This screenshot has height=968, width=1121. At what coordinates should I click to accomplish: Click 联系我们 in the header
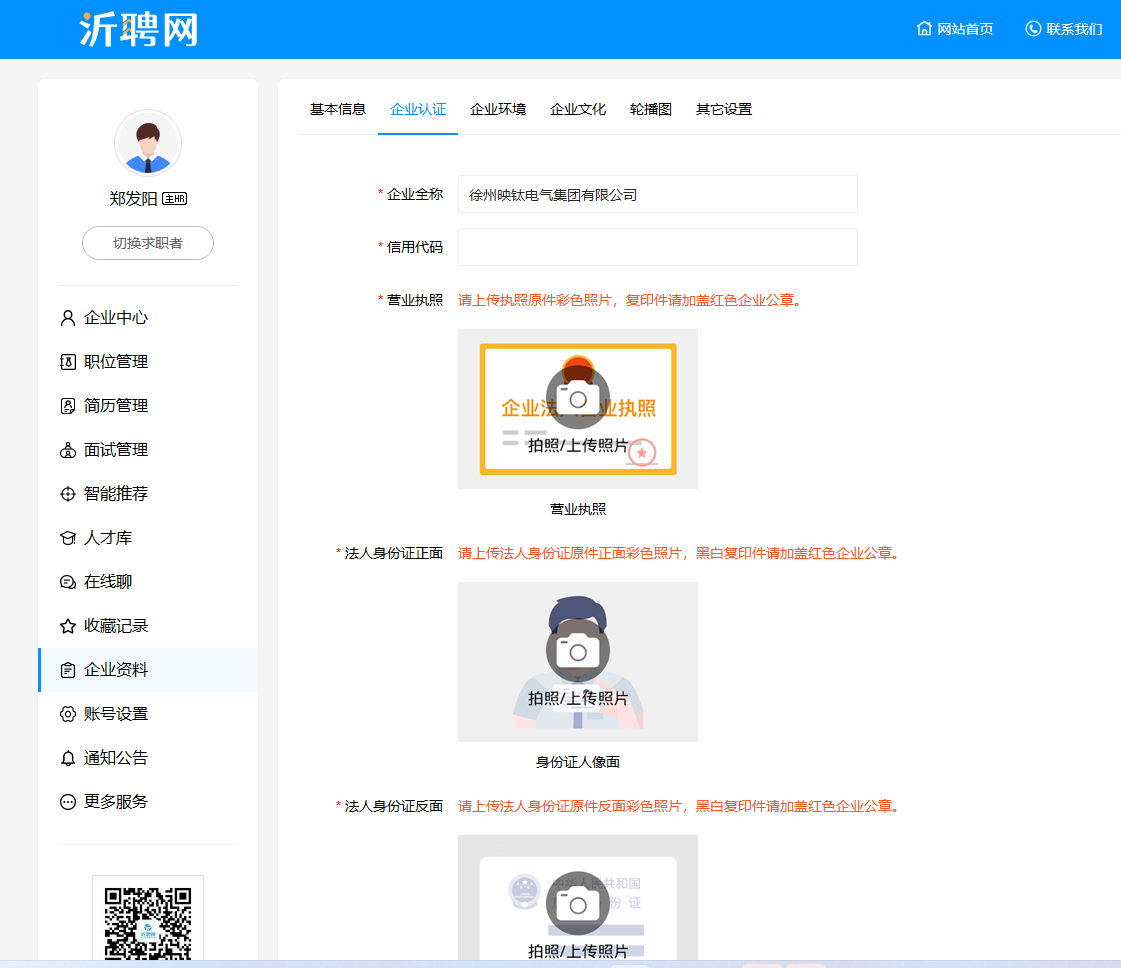pyautogui.click(x=1065, y=29)
